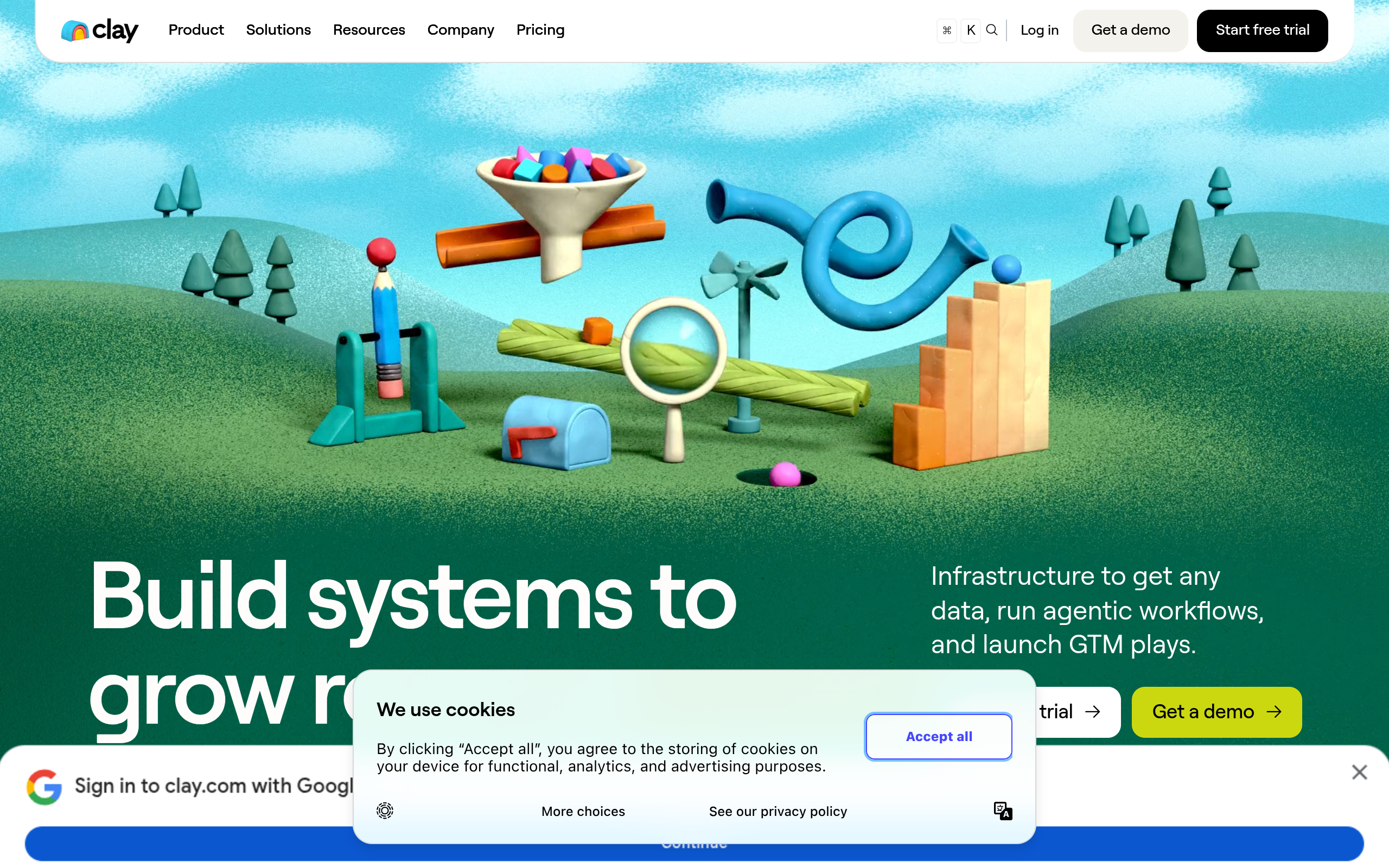
Task: Click the Clay logo in the header
Action: [x=100, y=30]
